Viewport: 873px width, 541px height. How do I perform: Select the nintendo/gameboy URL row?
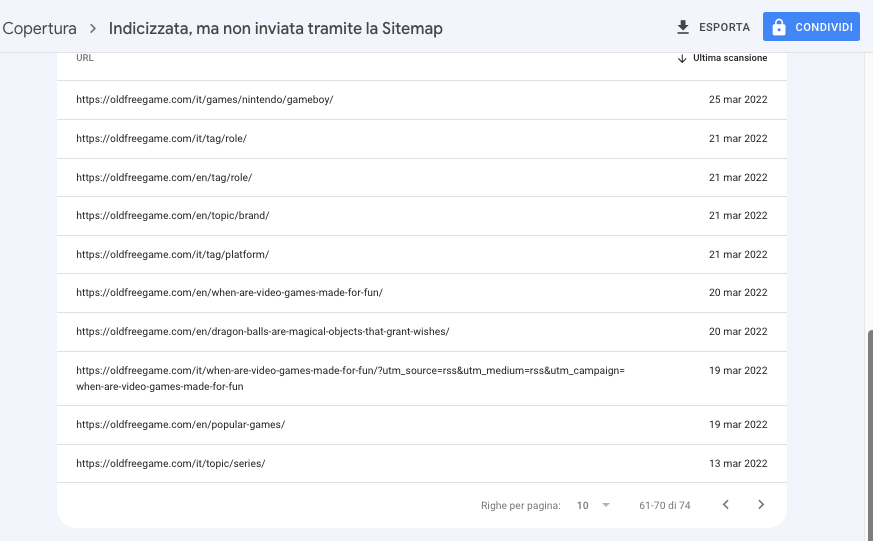pyautogui.click(x=421, y=100)
